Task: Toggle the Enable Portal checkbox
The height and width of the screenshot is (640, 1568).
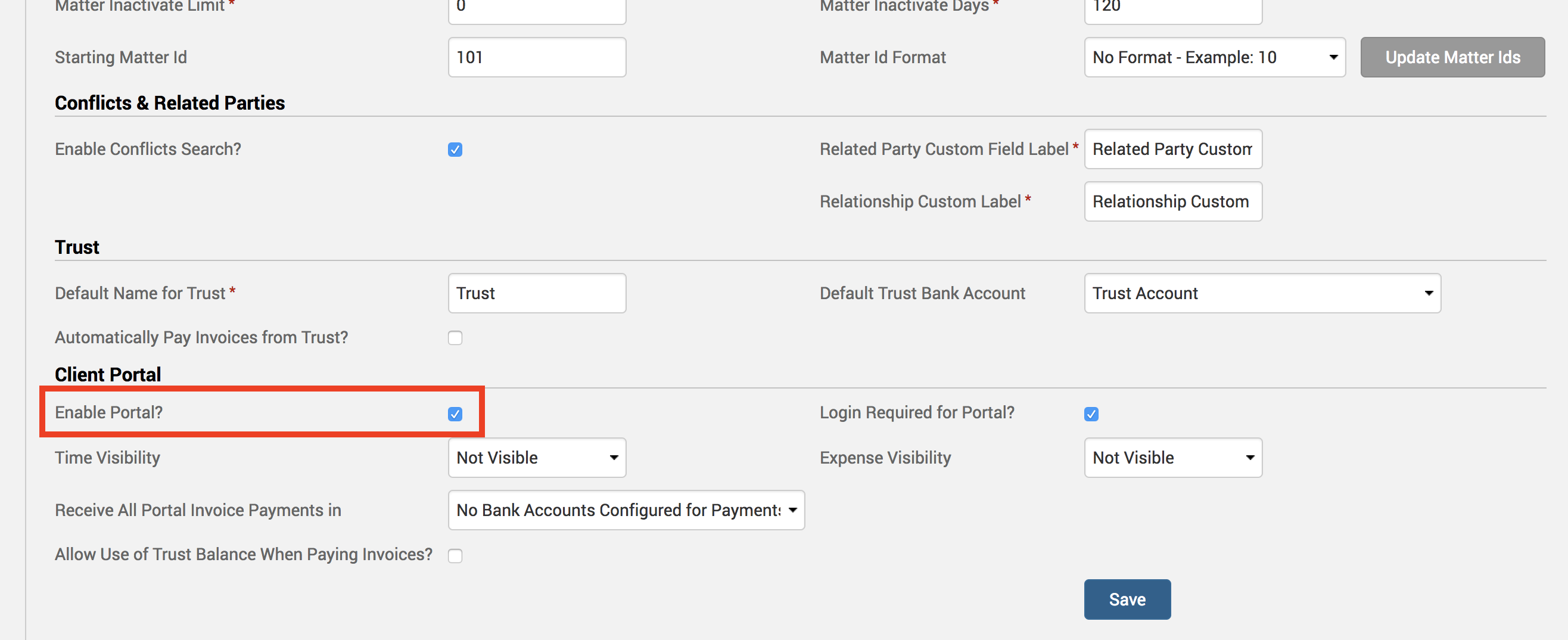Action: [455, 414]
